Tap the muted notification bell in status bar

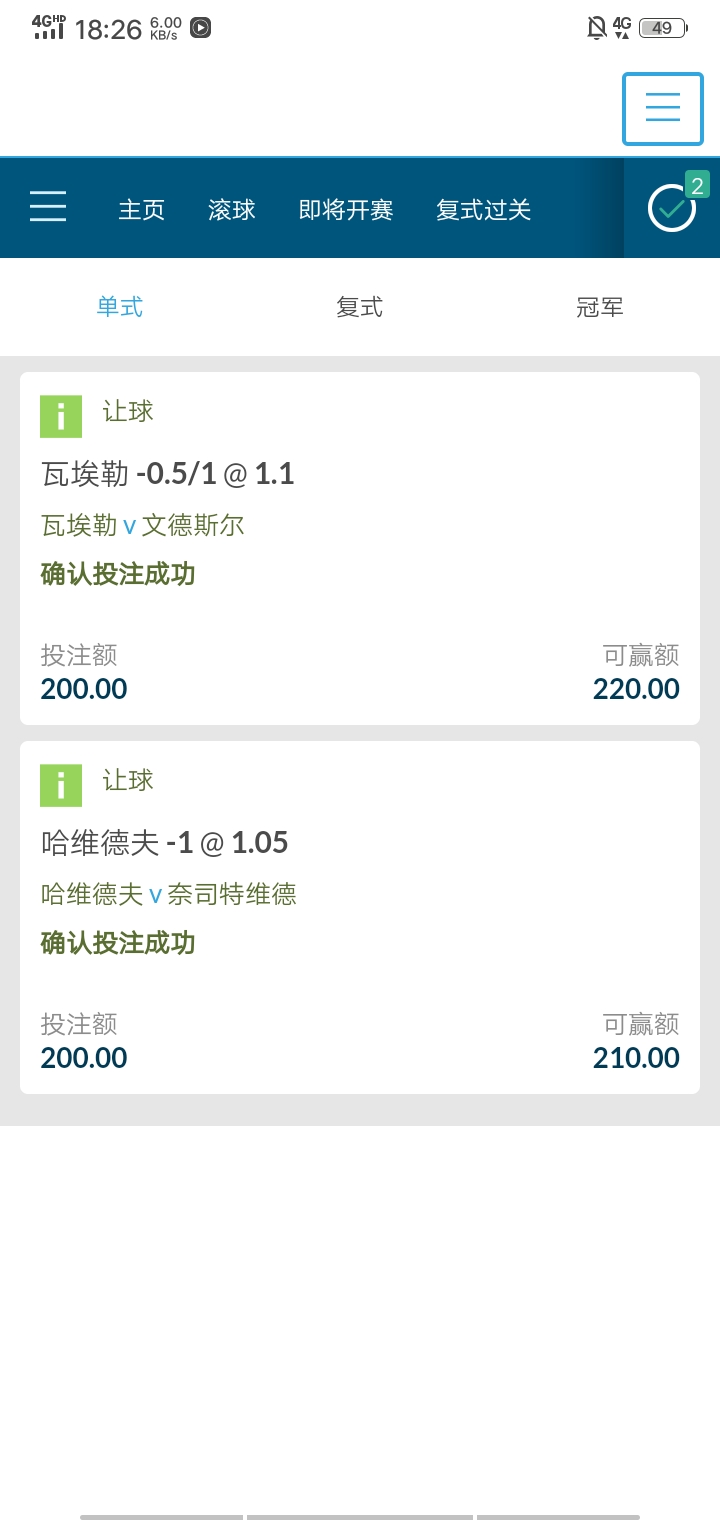(597, 28)
